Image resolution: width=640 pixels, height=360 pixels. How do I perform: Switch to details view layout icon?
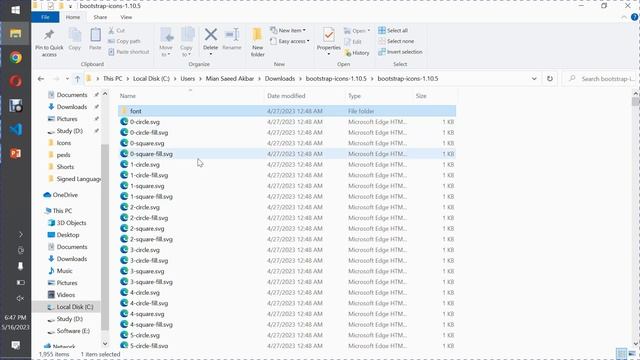tap(621, 353)
